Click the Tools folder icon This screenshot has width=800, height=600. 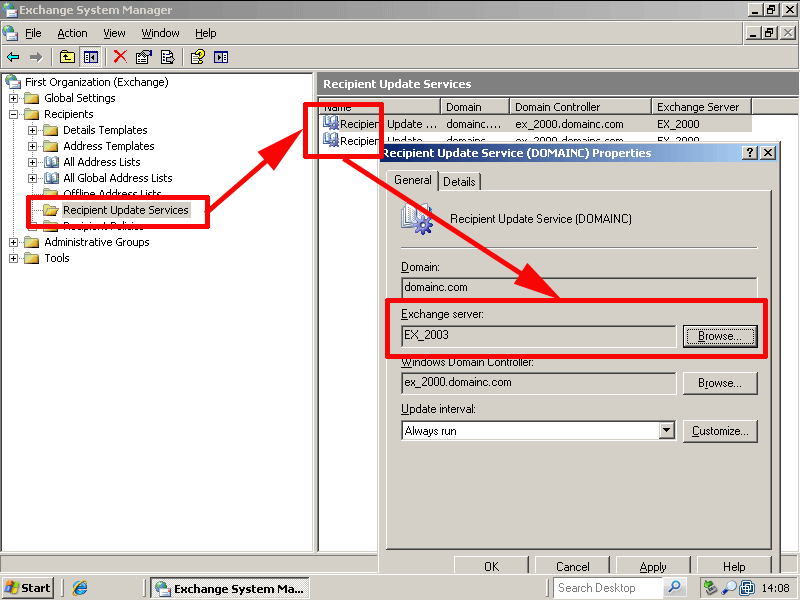point(32,258)
